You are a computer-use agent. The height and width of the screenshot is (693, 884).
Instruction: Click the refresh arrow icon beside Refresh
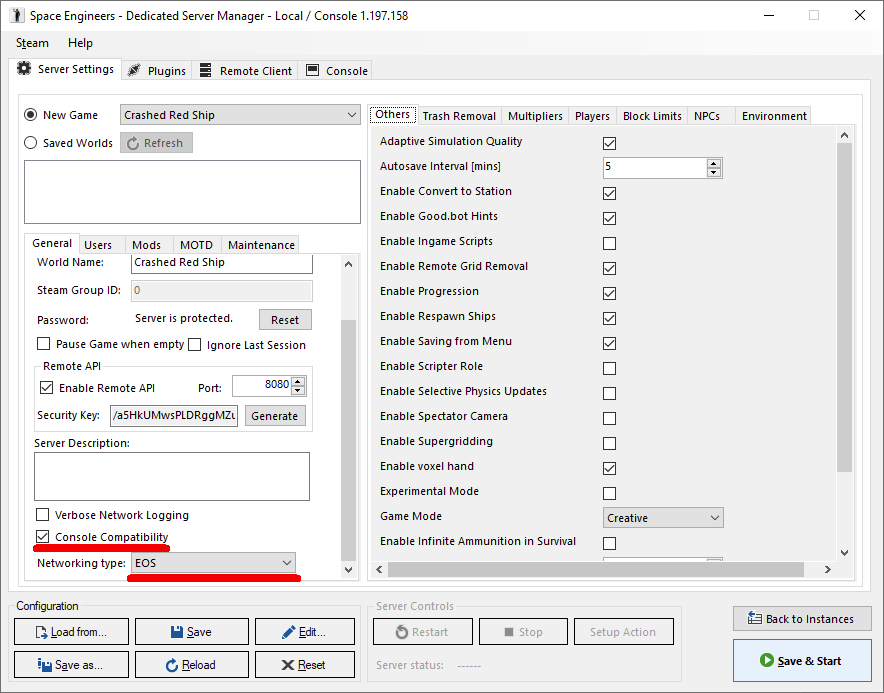(x=133, y=143)
